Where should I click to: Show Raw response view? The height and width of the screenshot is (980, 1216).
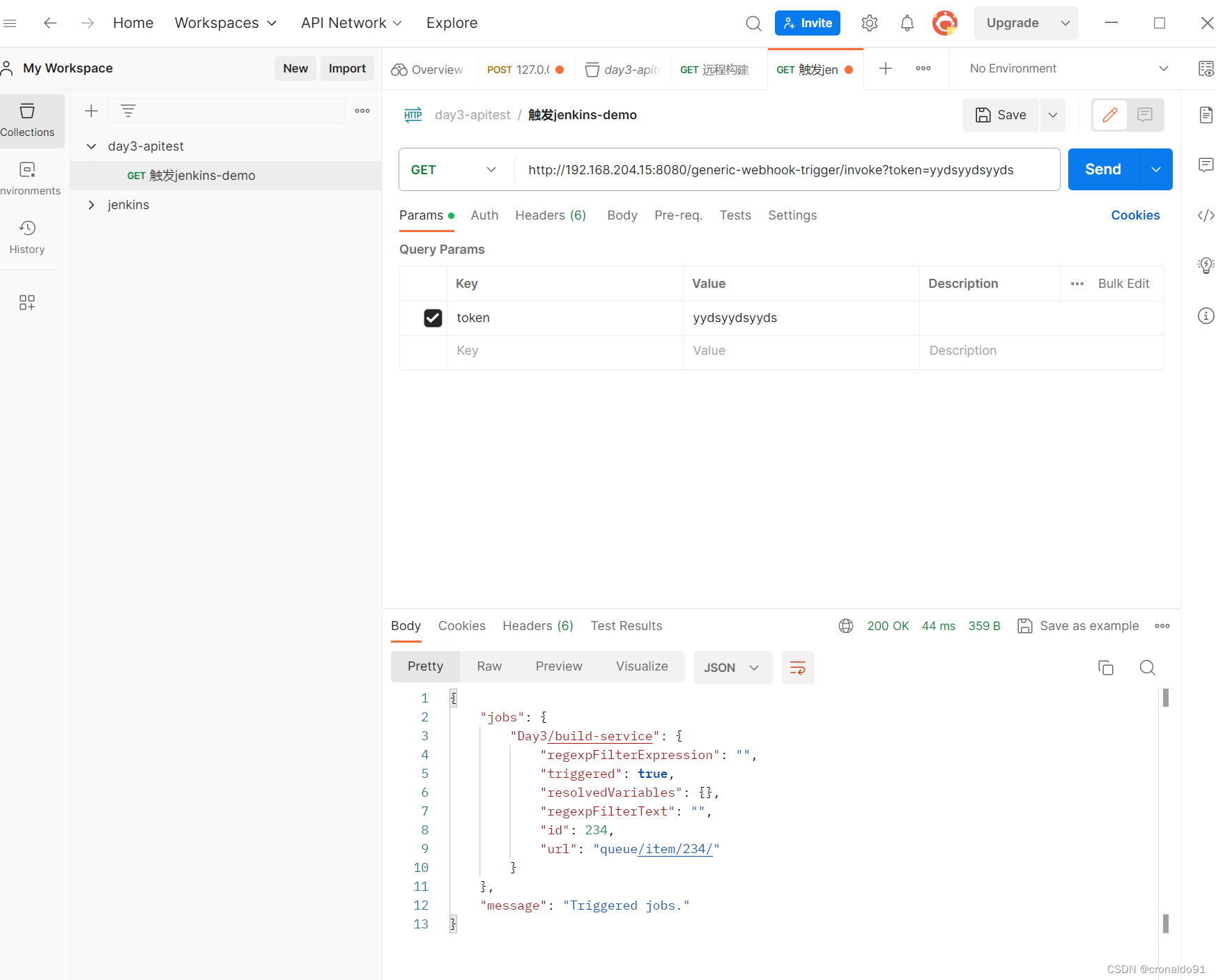click(x=489, y=666)
